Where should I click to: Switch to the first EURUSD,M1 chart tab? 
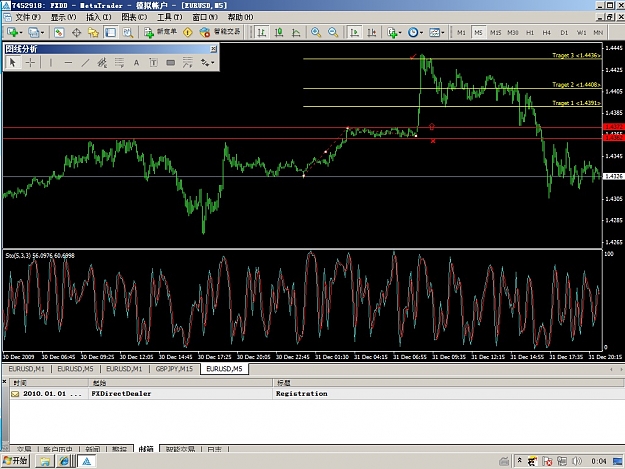pos(26,369)
